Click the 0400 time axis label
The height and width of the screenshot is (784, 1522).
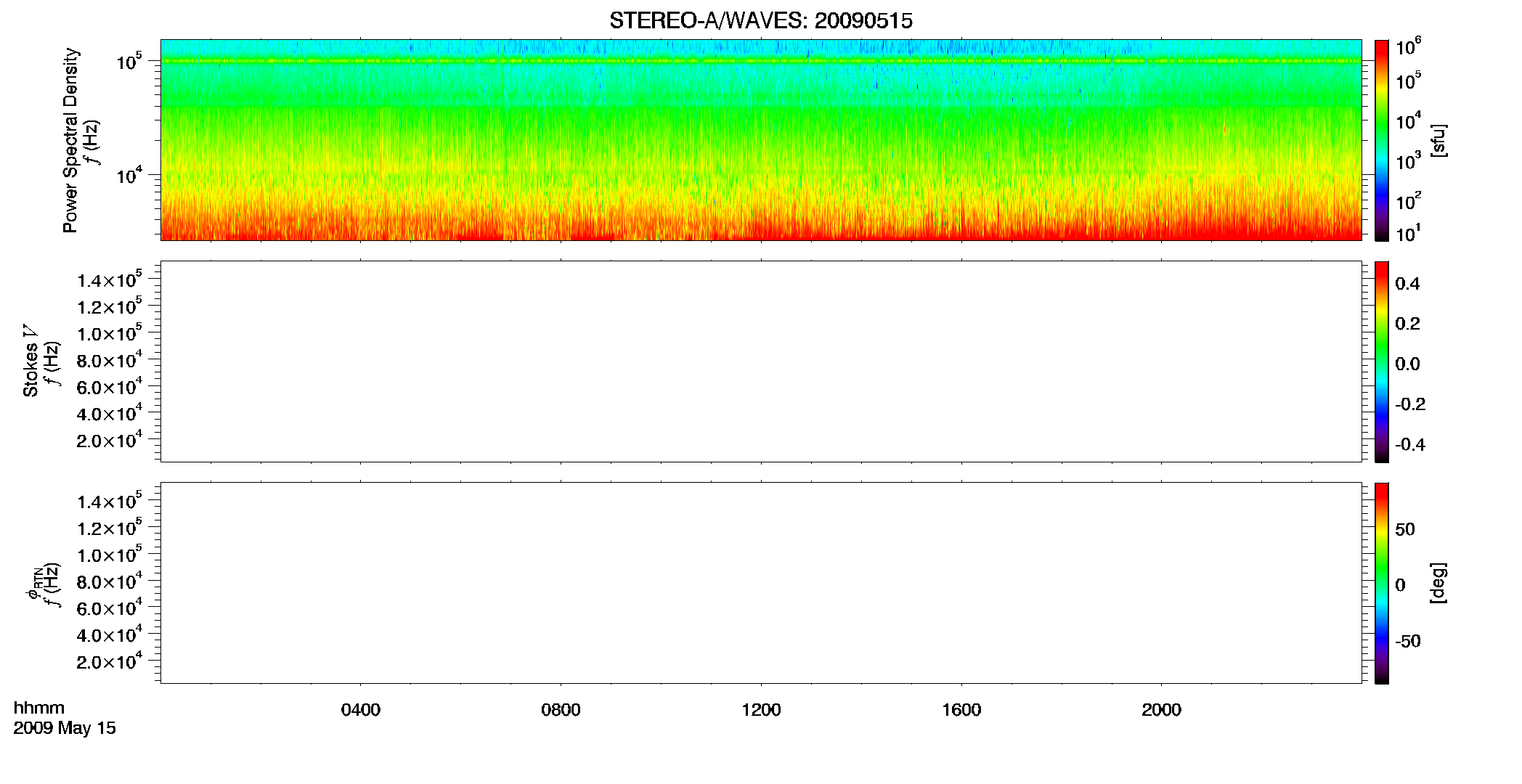click(360, 710)
